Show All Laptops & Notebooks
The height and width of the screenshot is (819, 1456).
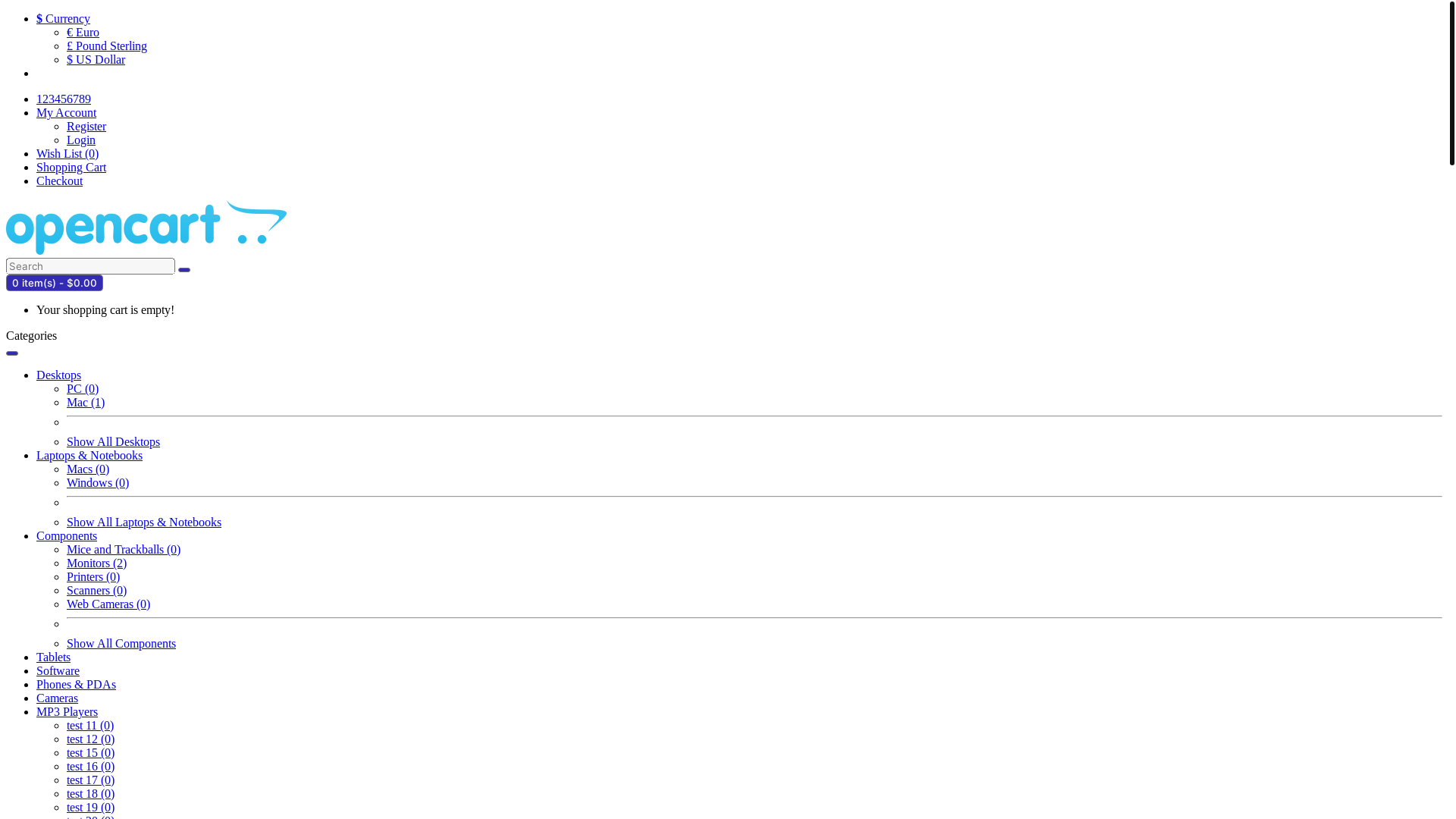(x=144, y=522)
